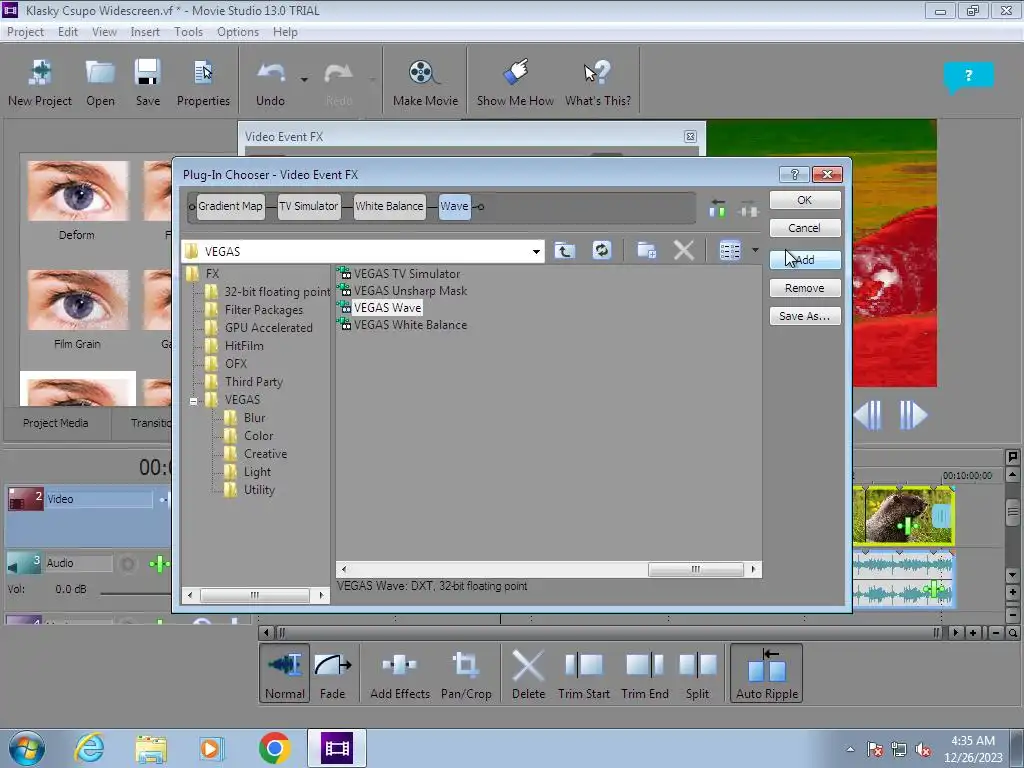Open Plug-In Chooser help question button
Image resolution: width=1024 pixels, height=768 pixels.
(795, 174)
